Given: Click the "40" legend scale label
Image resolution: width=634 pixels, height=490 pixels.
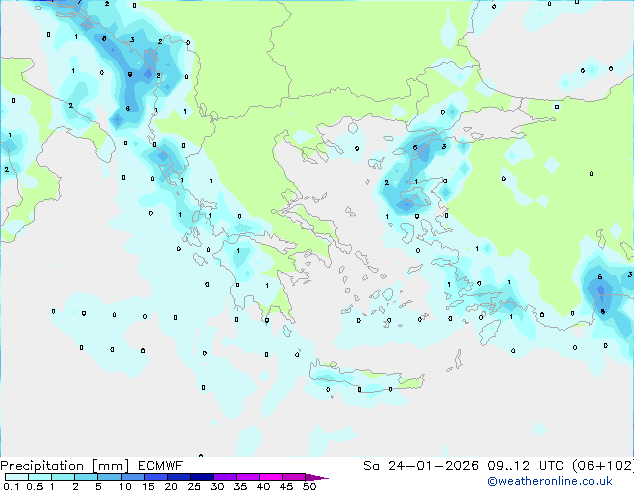Looking at the screenshot, I should point(263,486).
